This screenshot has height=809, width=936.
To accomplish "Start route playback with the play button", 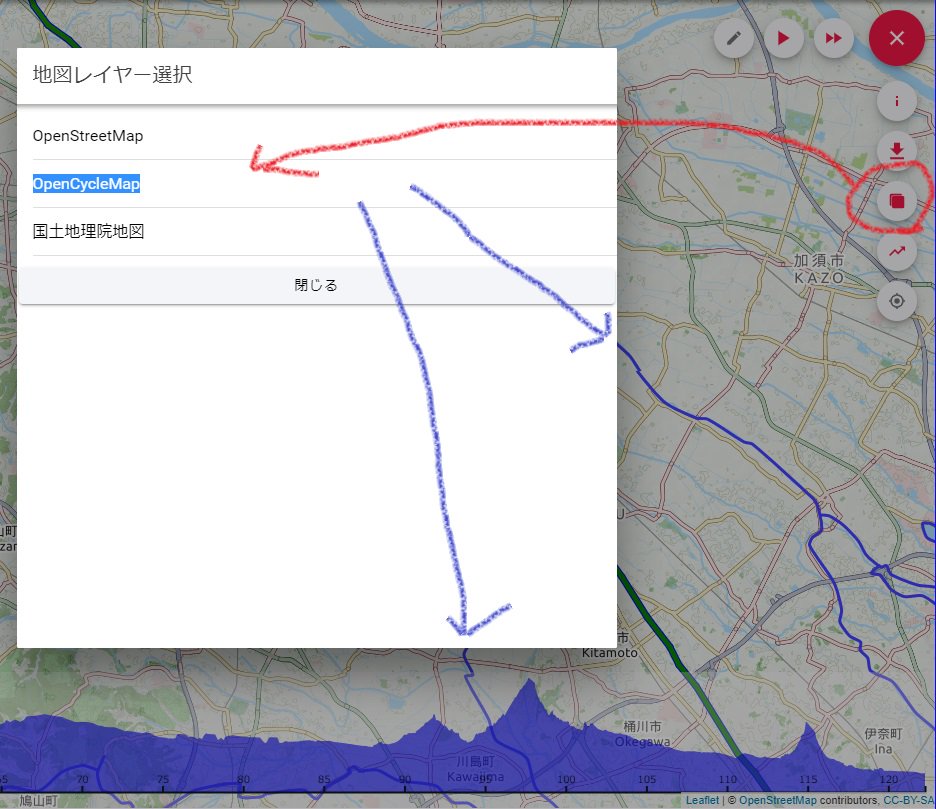I will pyautogui.click(x=784, y=38).
